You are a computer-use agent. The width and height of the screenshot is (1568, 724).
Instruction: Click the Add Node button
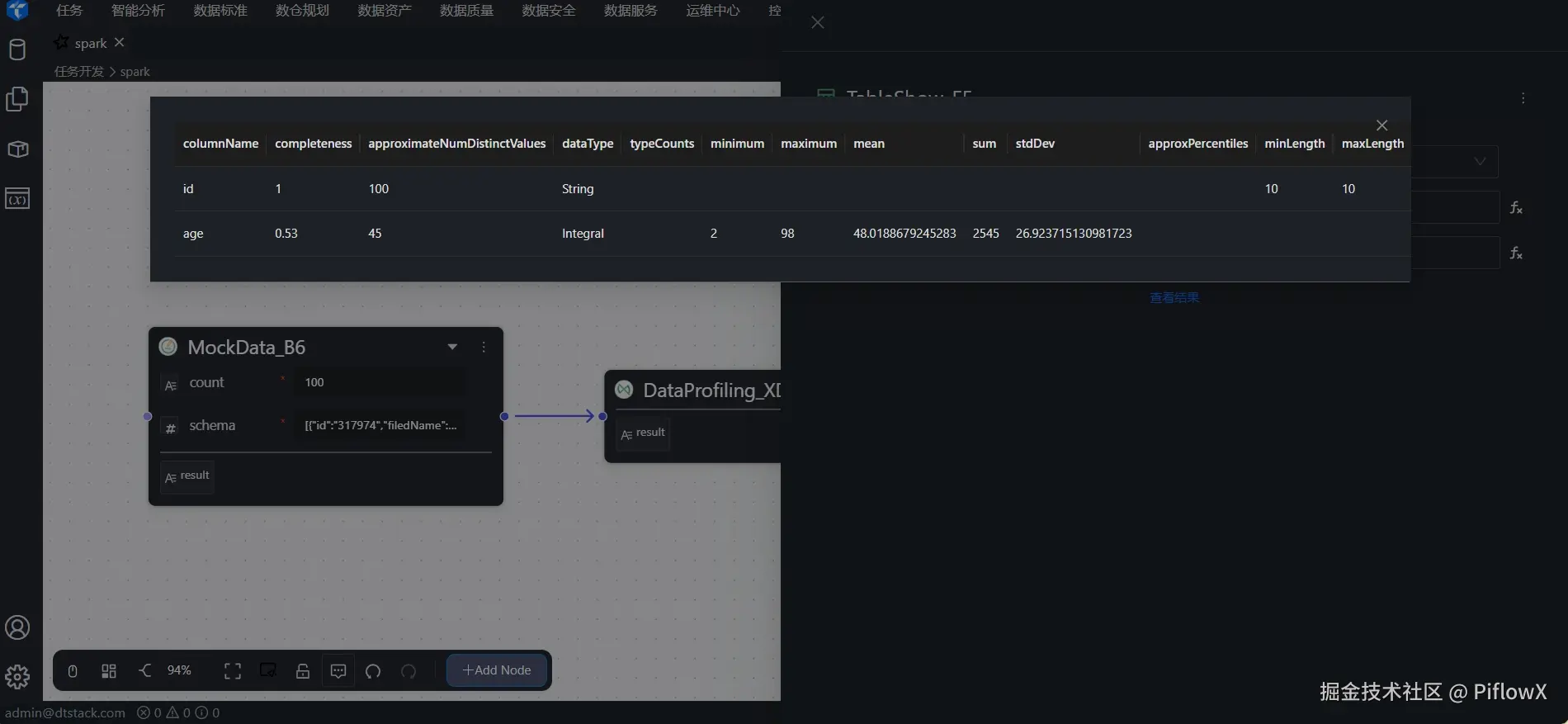[x=497, y=670]
